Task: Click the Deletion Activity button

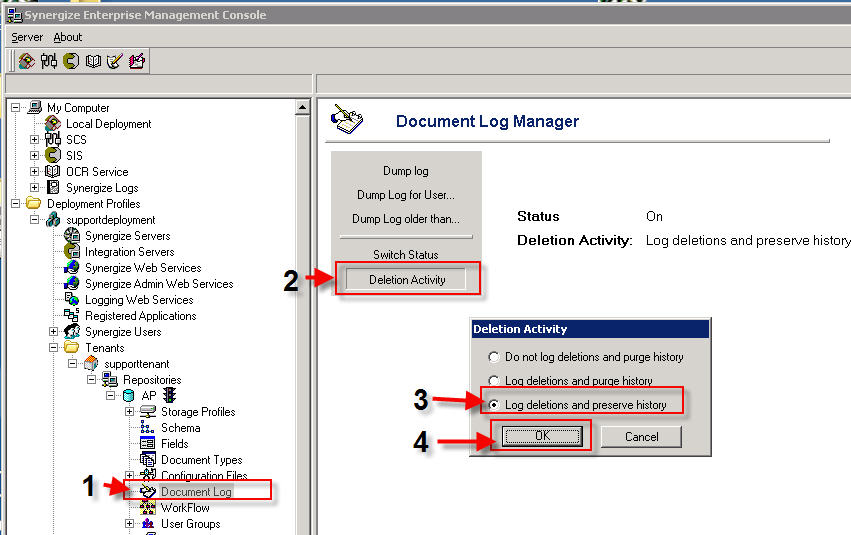Action: pos(406,279)
